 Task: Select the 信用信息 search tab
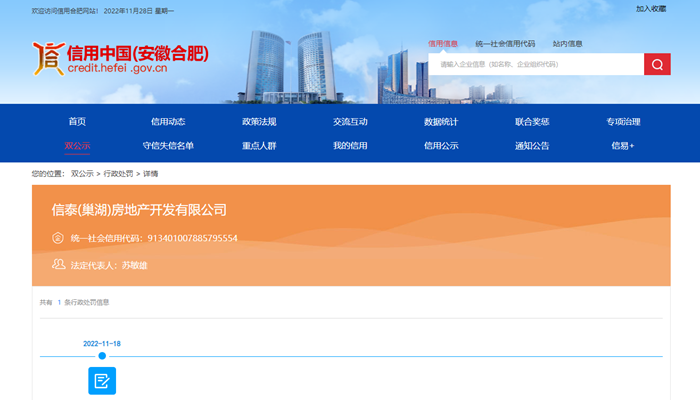click(443, 44)
